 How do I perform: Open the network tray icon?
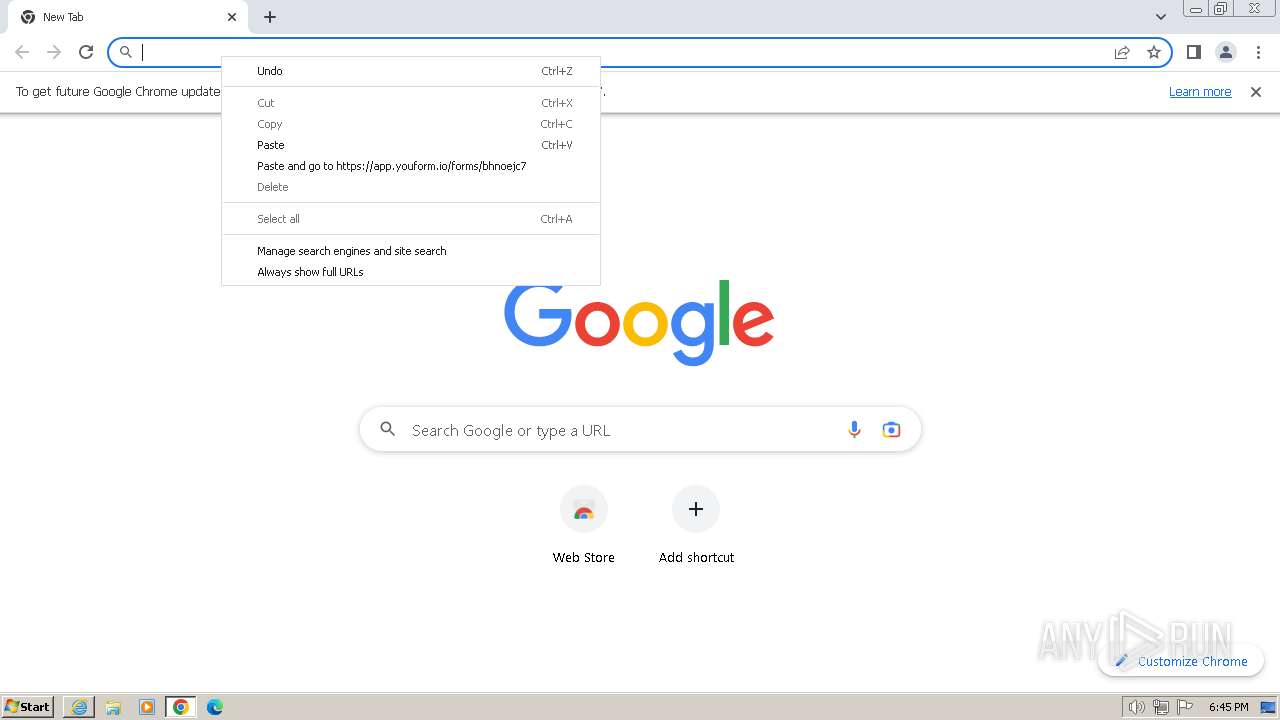(1160, 707)
